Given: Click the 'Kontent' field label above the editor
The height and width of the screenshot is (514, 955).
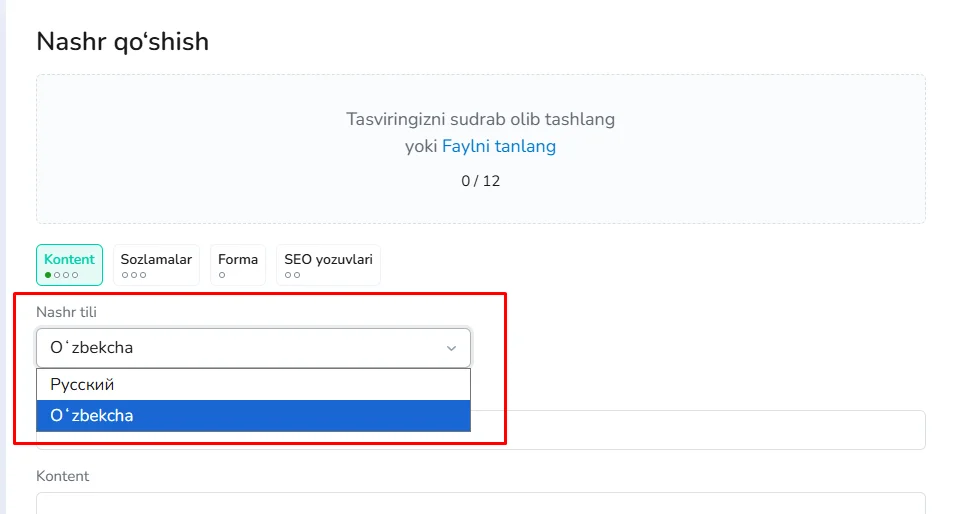Looking at the screenshot, I should click(x=62, y=476).
